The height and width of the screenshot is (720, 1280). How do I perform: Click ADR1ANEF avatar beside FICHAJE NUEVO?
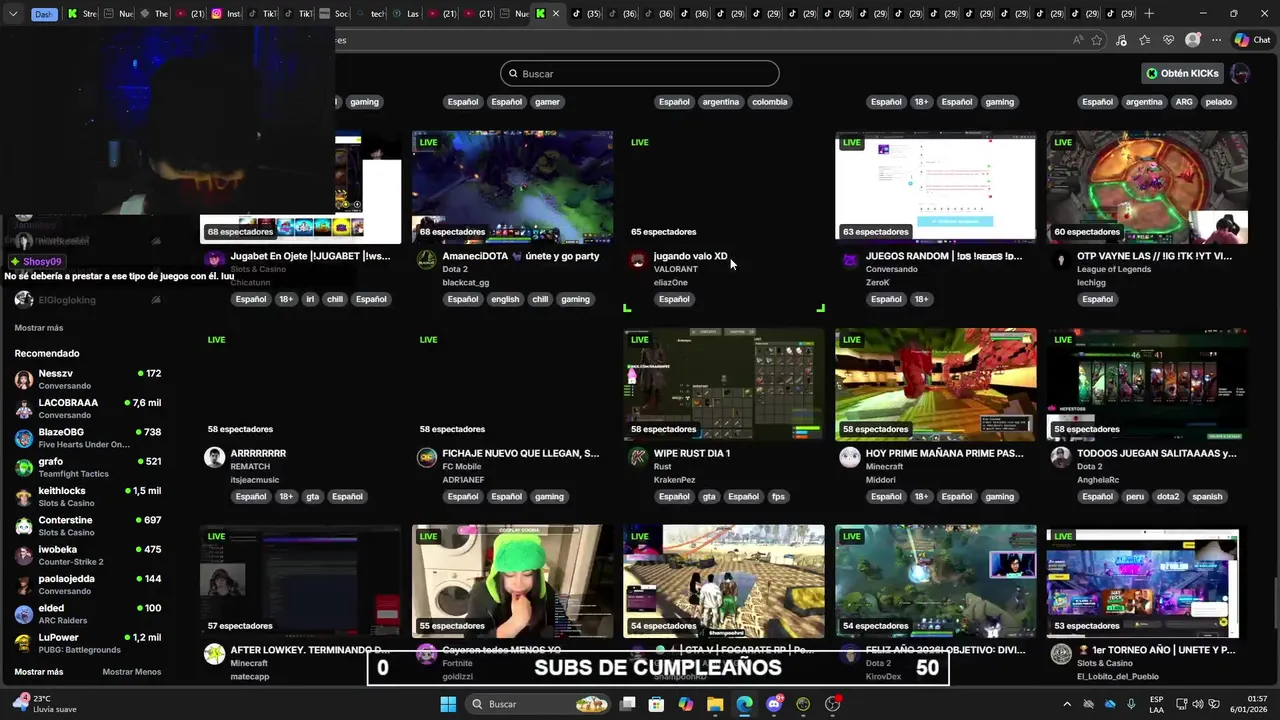pos(427,457)
